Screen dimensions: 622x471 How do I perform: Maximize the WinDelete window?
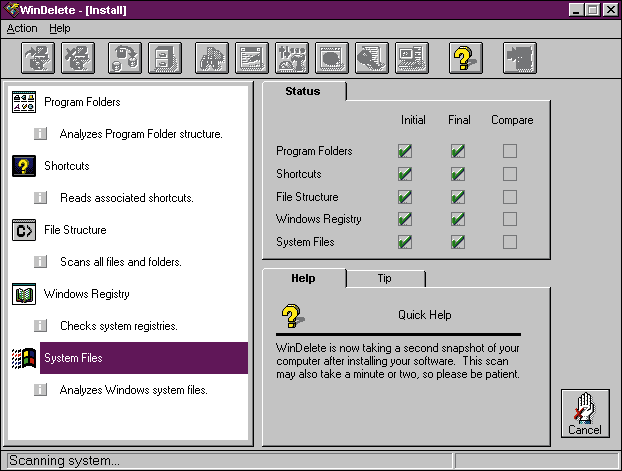[593, 10]
